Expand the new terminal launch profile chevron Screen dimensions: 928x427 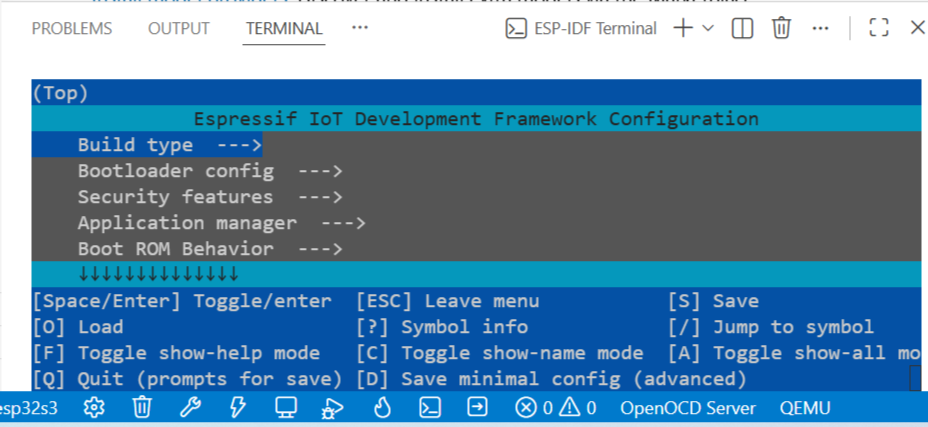[x=708, y=28]
